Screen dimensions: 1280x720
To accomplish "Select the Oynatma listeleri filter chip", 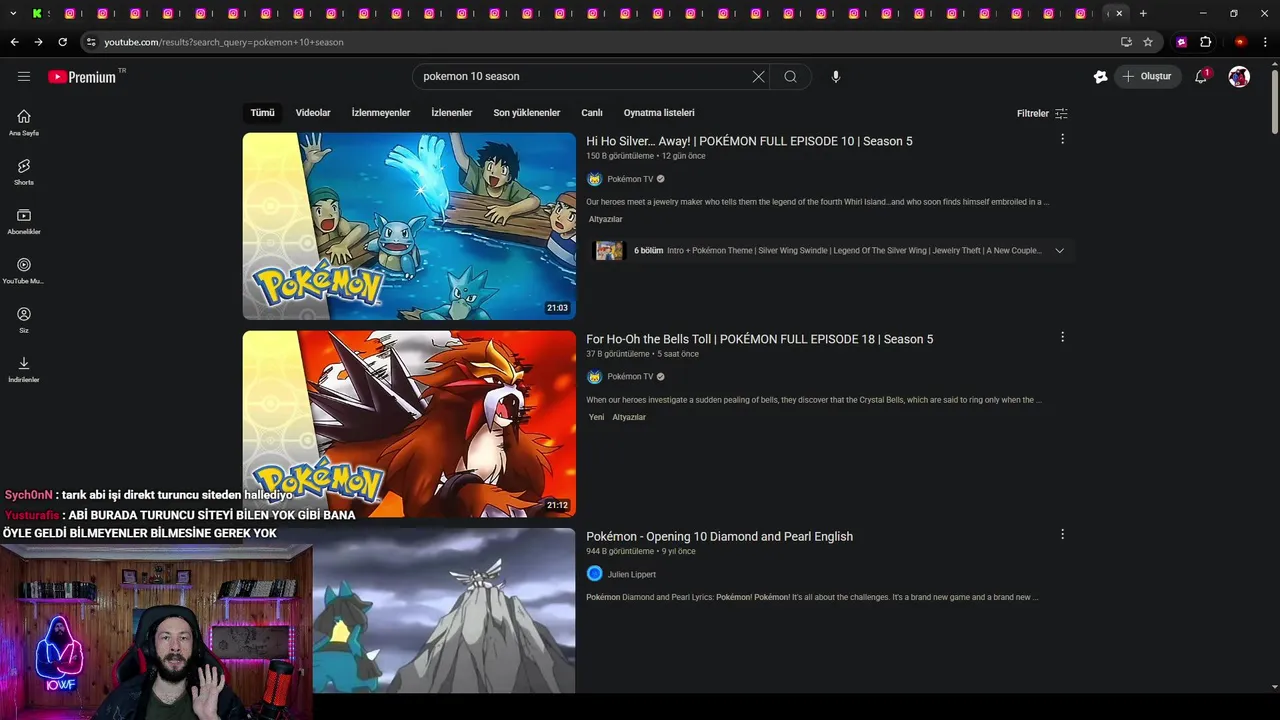I will (659, 113).
